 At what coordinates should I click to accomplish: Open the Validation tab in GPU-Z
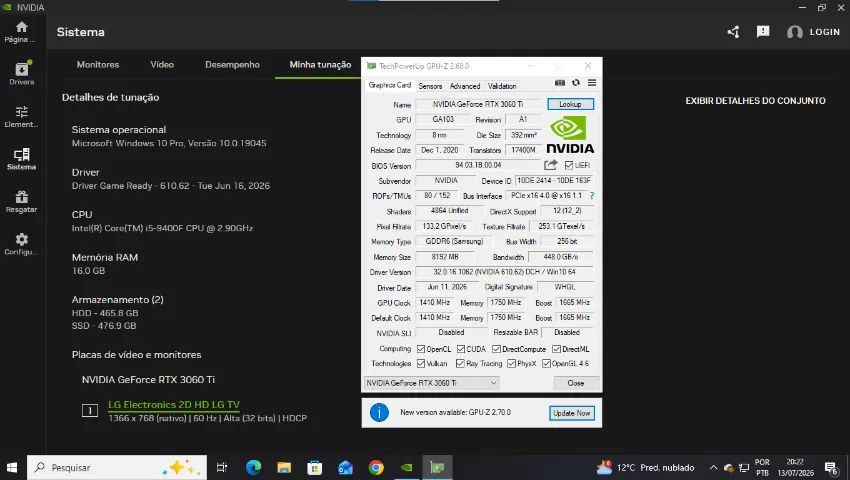(502, 86)
